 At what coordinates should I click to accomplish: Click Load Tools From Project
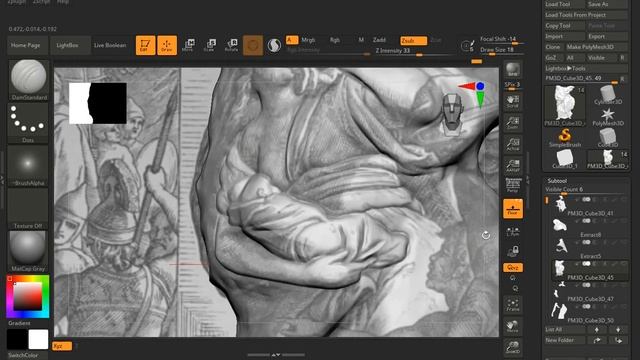[586, 15]
